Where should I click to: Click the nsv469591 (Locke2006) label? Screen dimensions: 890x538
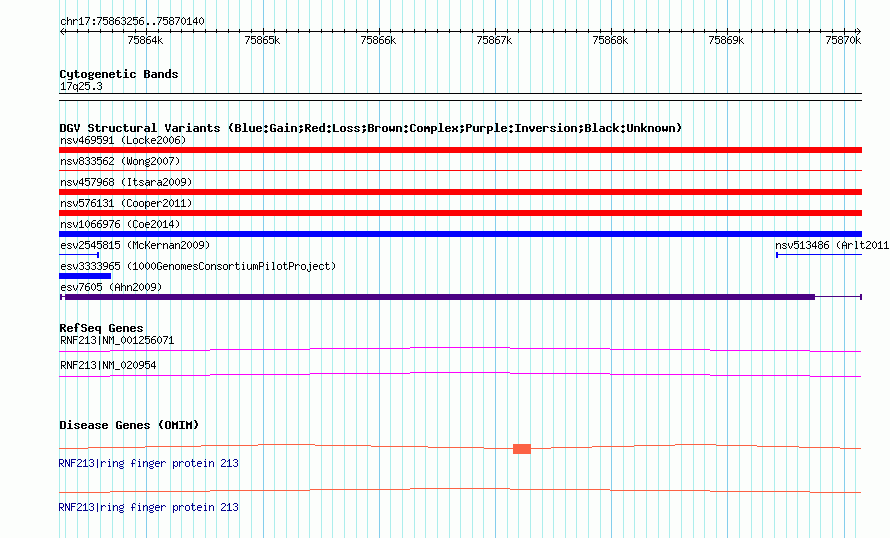coord(123,140)
